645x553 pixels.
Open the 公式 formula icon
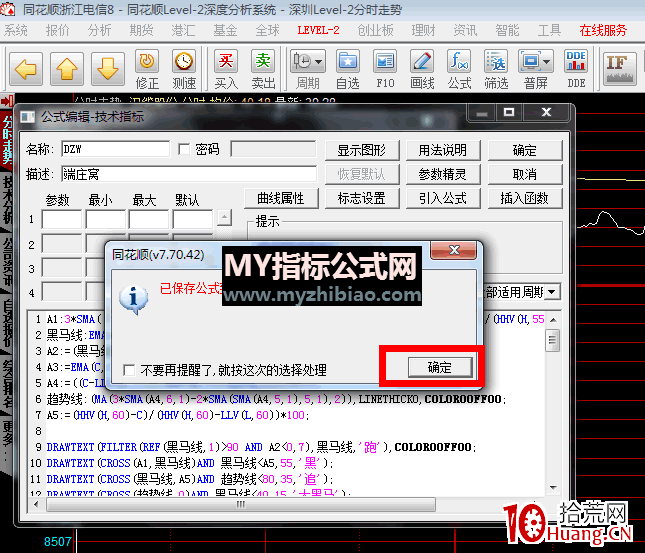(459, 62)
